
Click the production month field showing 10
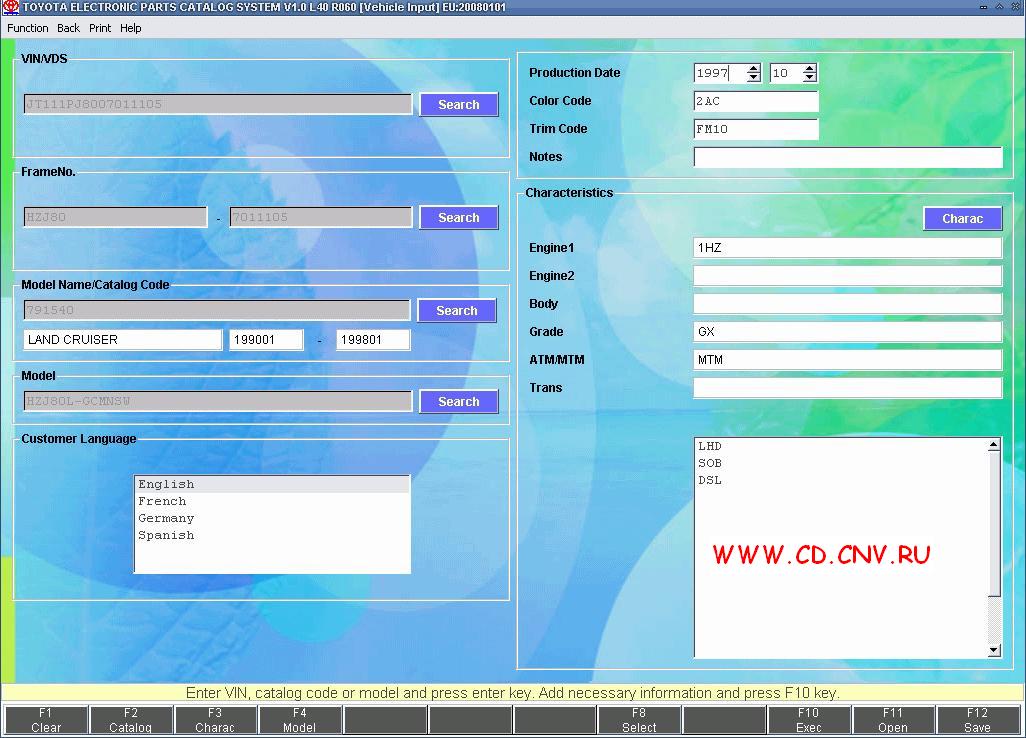pyautogui.click(x=787, y=73)
